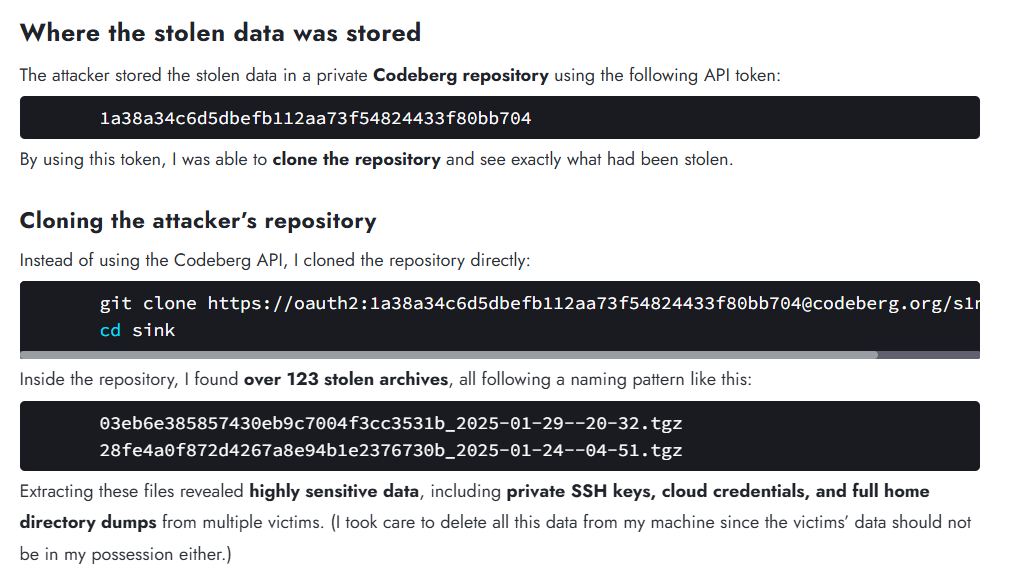Click the bold 'clone the repository' phrase

point(356,160)
